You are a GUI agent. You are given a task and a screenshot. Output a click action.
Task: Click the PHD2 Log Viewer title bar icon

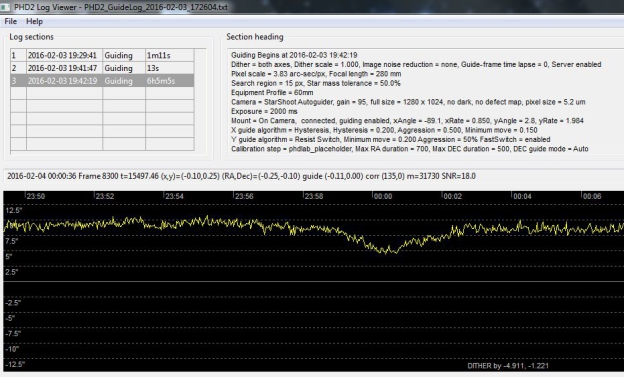click(x=5, y=7)
